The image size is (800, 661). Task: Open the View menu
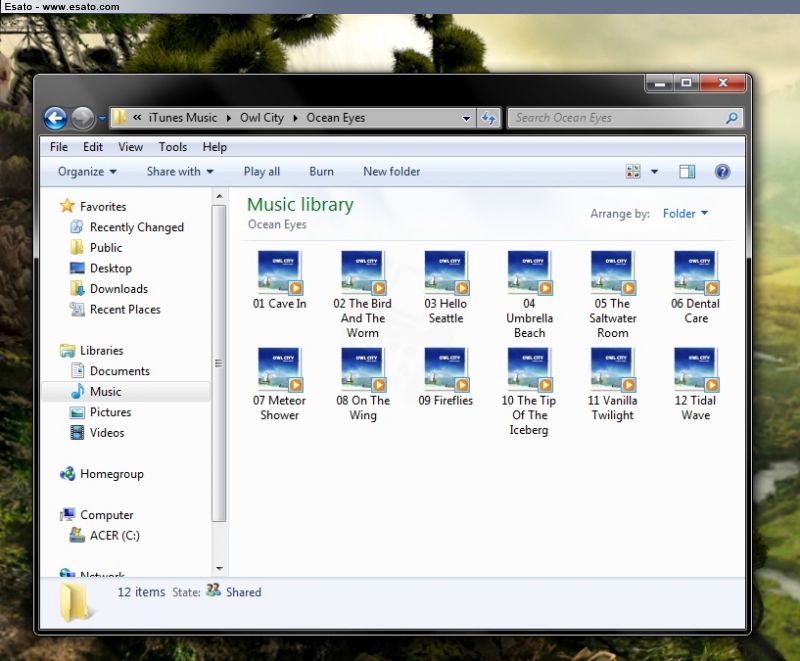(x=131, y=147)
